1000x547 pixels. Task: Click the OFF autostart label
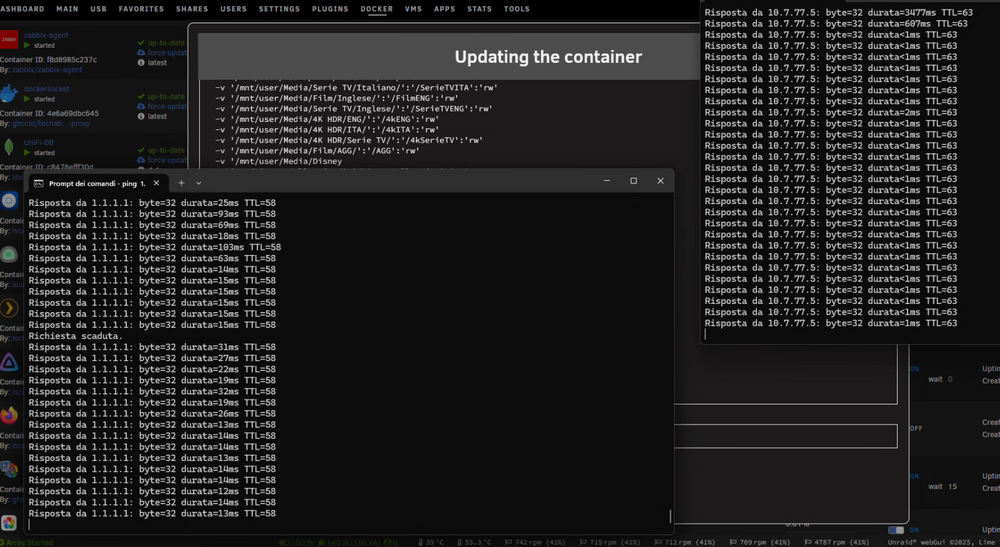click(x=916, y=428)
